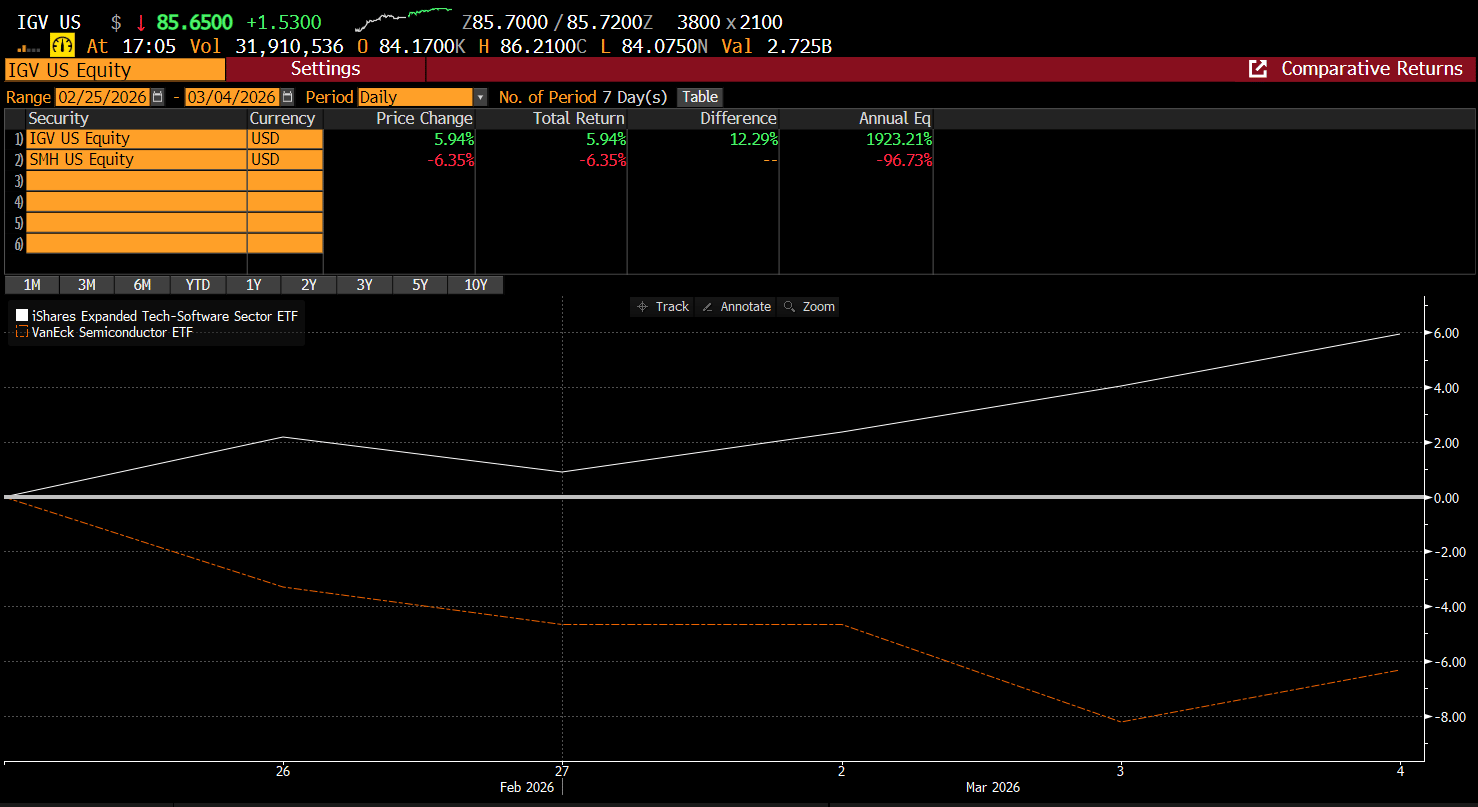Click the 5.94% Total Return value for IGV
The image size is (1478, 807).
[604, 139]
